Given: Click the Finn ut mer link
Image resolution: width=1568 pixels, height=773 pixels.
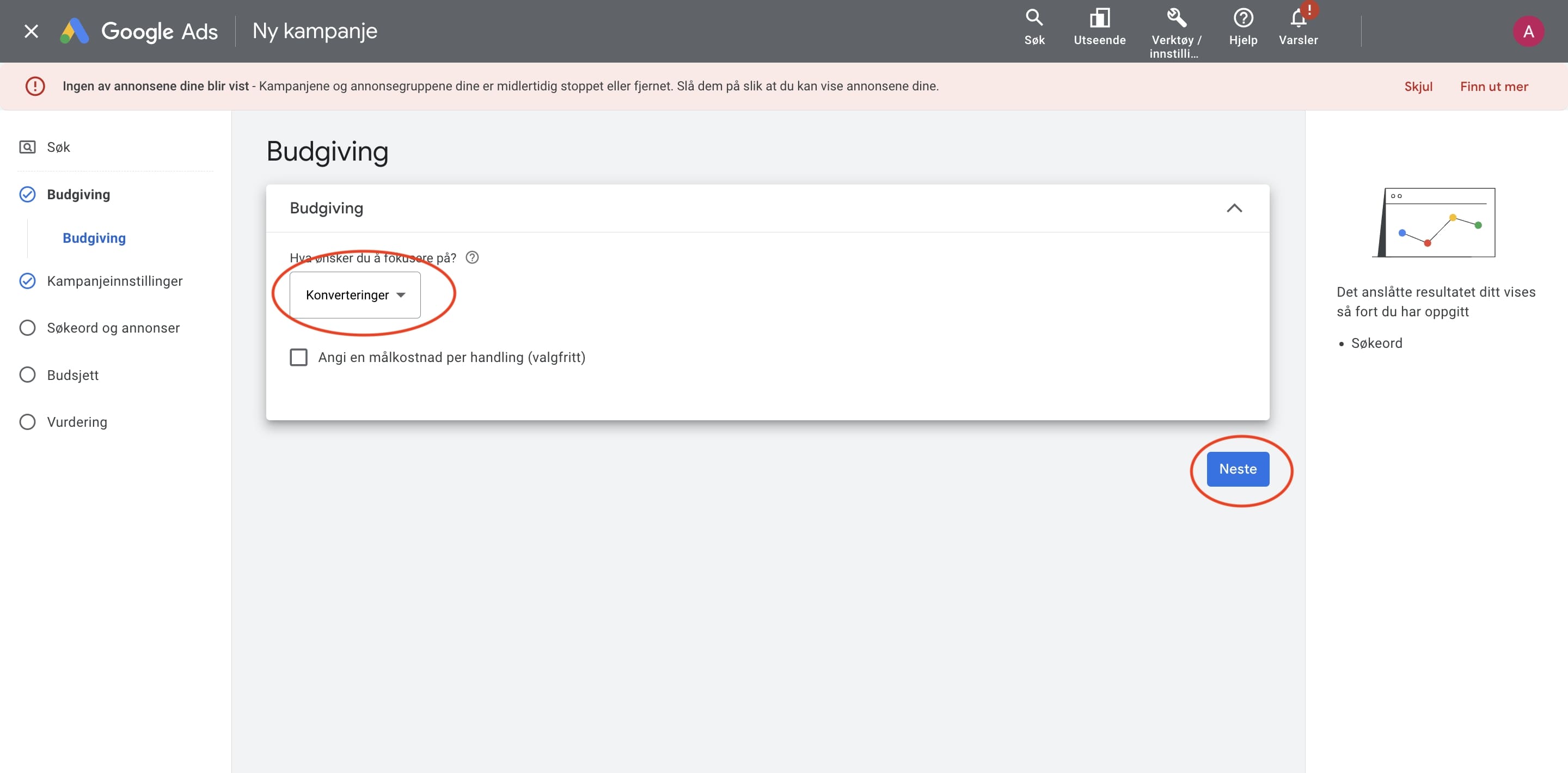Looking at the screenshot, I should [1494, 87].
